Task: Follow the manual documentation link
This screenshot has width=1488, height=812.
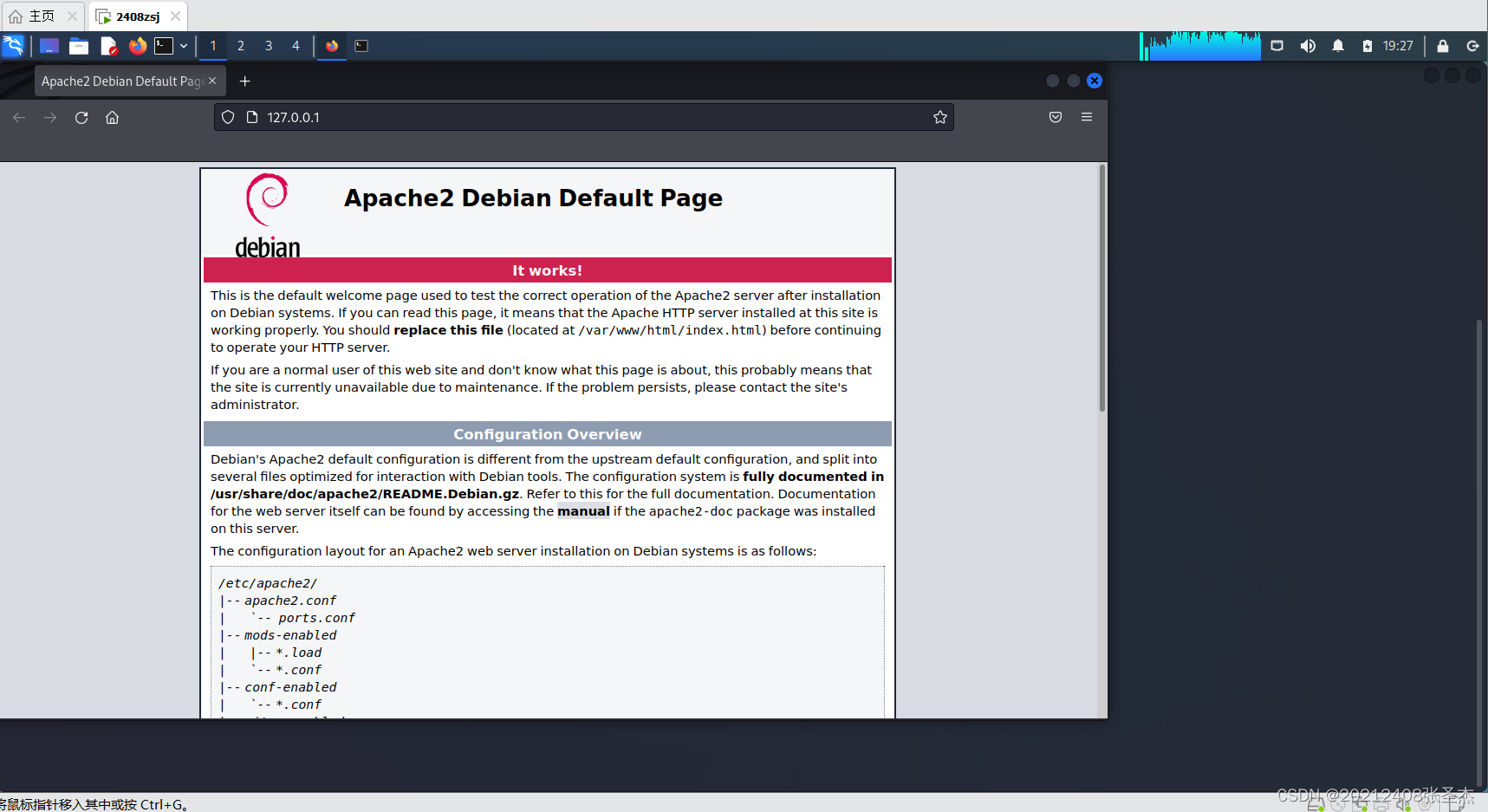Action: (x=583, y=511)
